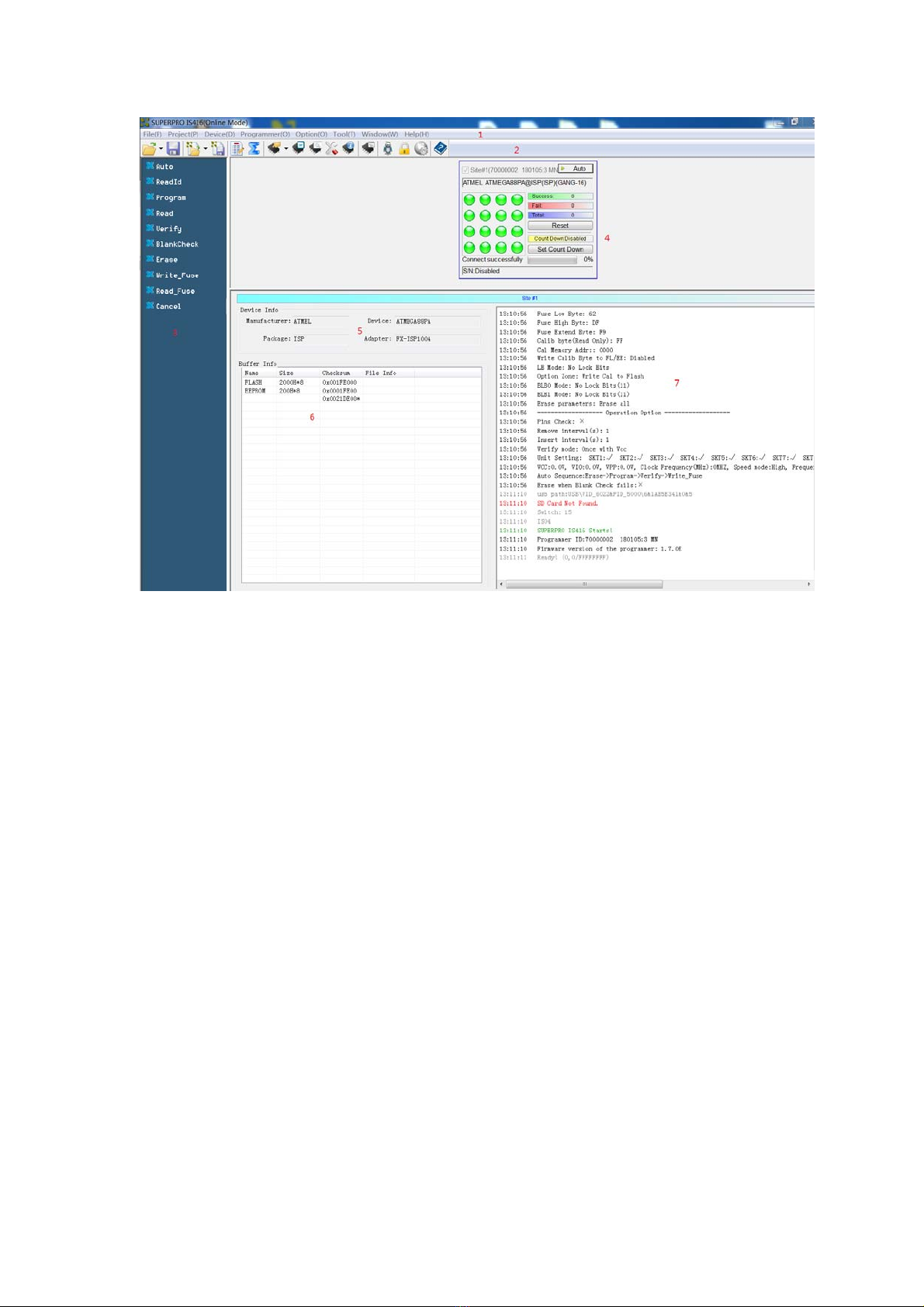Click the ATMEL ATMEGA88PA@ISP device field
924x1307 pixels.
click(x=527, y=183)
